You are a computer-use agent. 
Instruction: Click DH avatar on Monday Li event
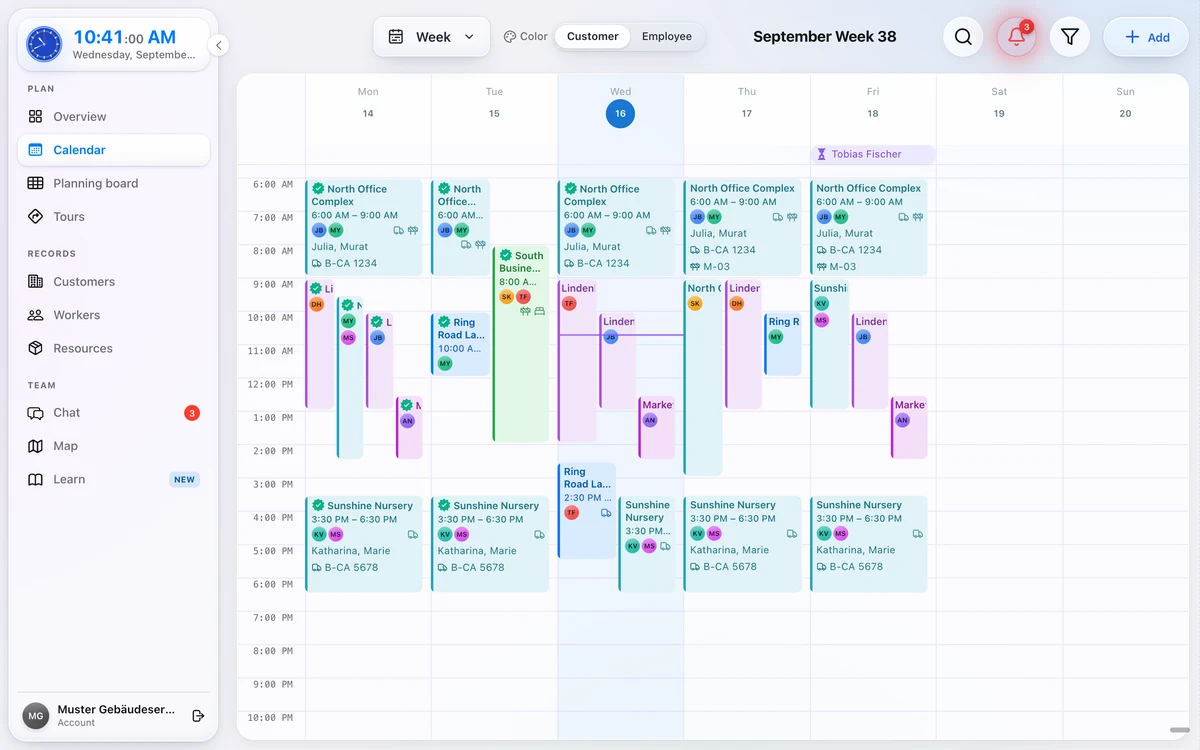pos(316,304)
